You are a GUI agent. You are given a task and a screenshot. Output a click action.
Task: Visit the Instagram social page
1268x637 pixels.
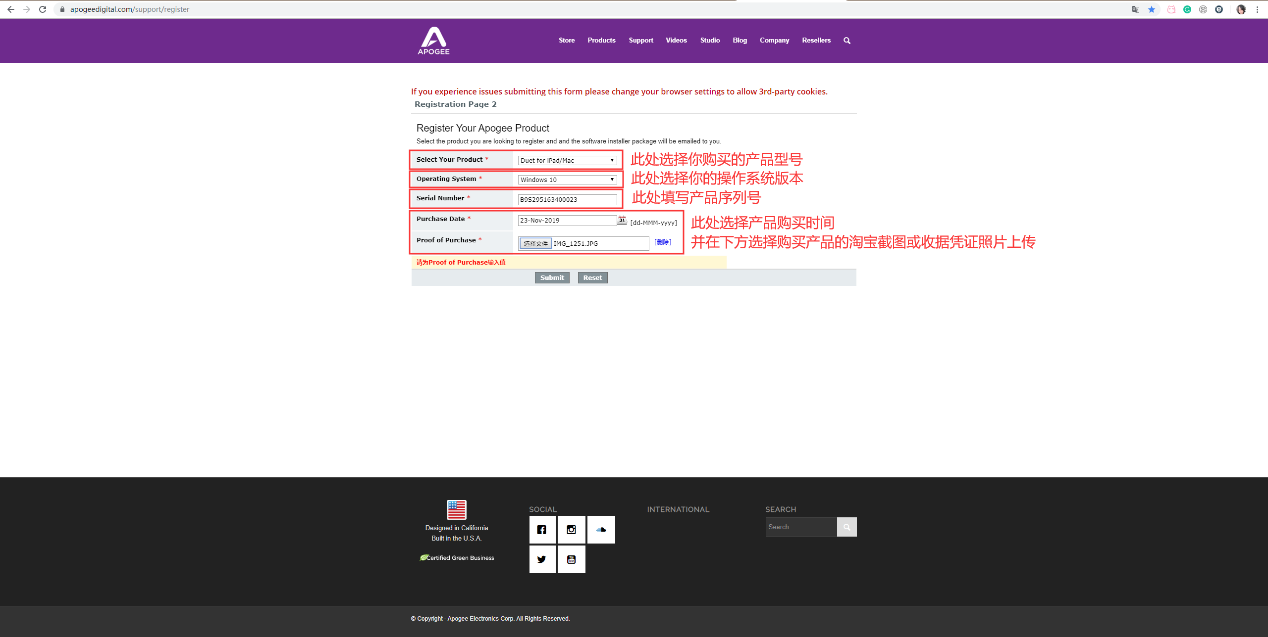coord(571,530)
